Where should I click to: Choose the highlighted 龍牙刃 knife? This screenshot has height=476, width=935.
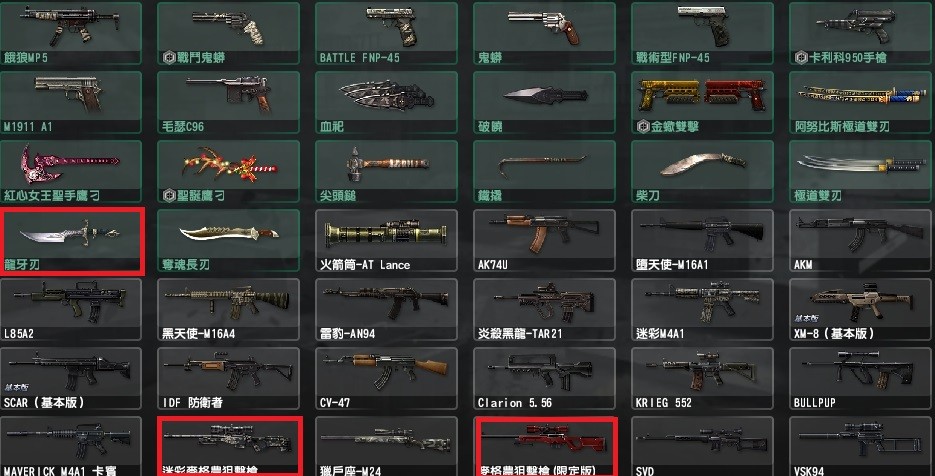click(72, 241)
